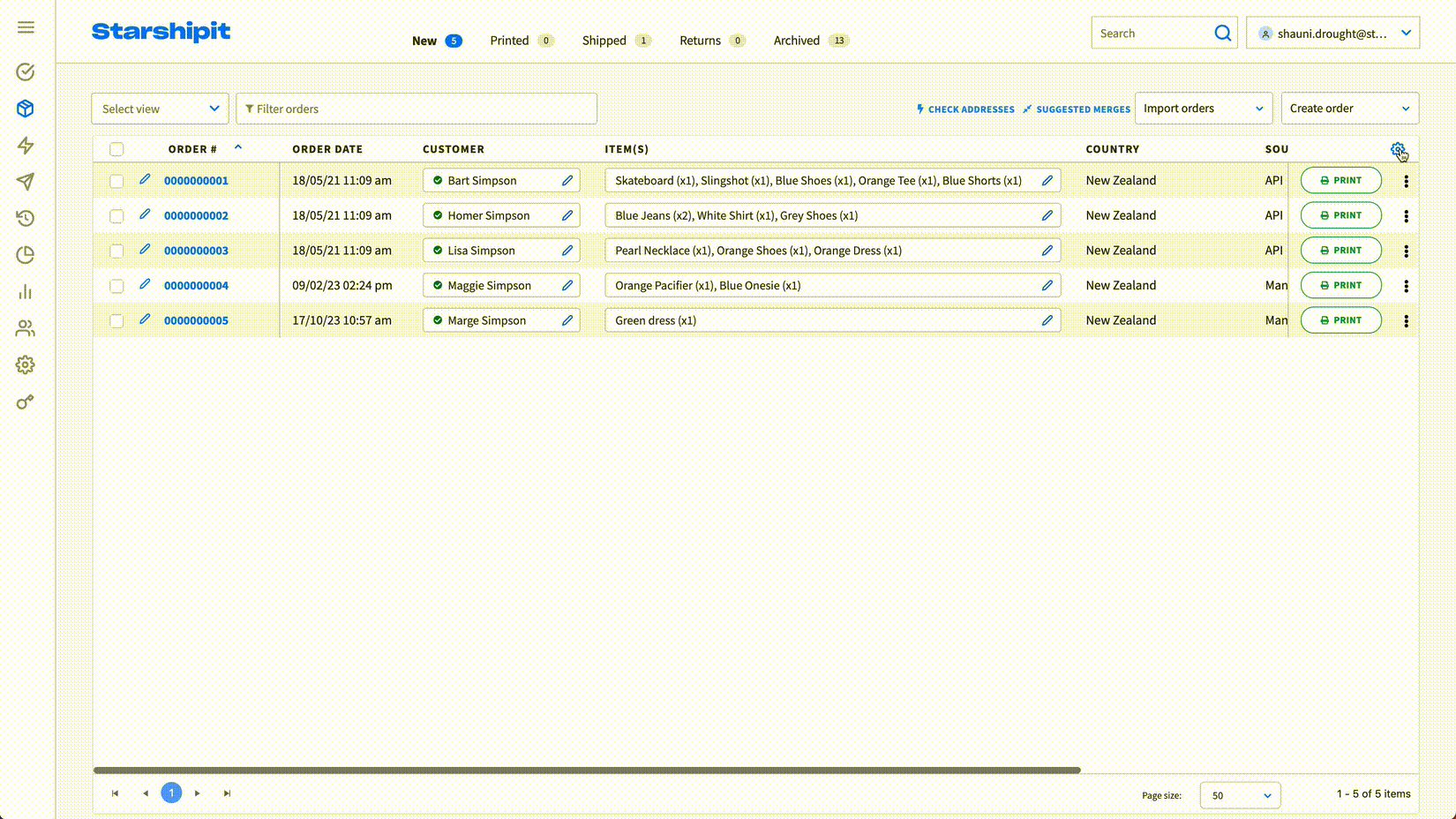Open the pie chart sidebar icon
The height and width of the screenshot is (819, 1456).
pos(26,255)
